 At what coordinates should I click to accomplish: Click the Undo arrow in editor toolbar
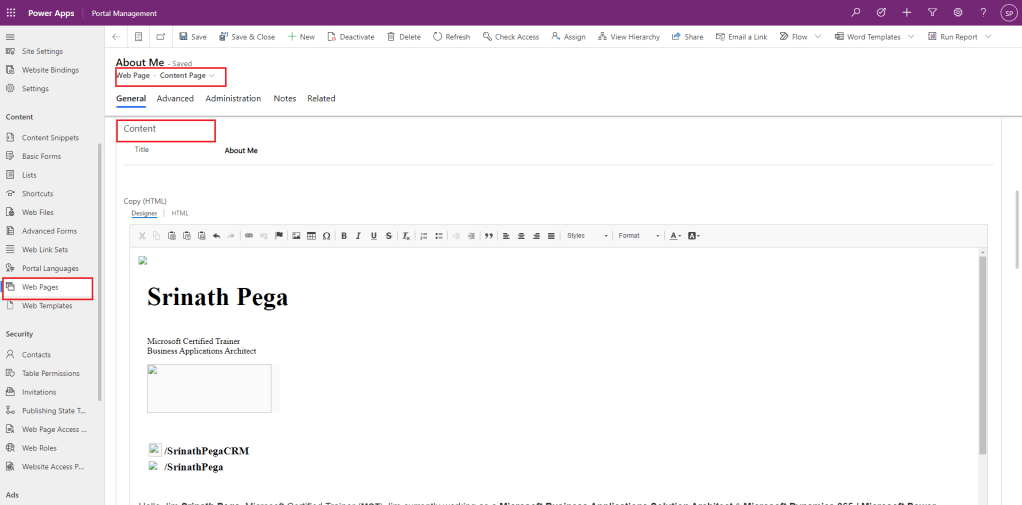point(217,236)
